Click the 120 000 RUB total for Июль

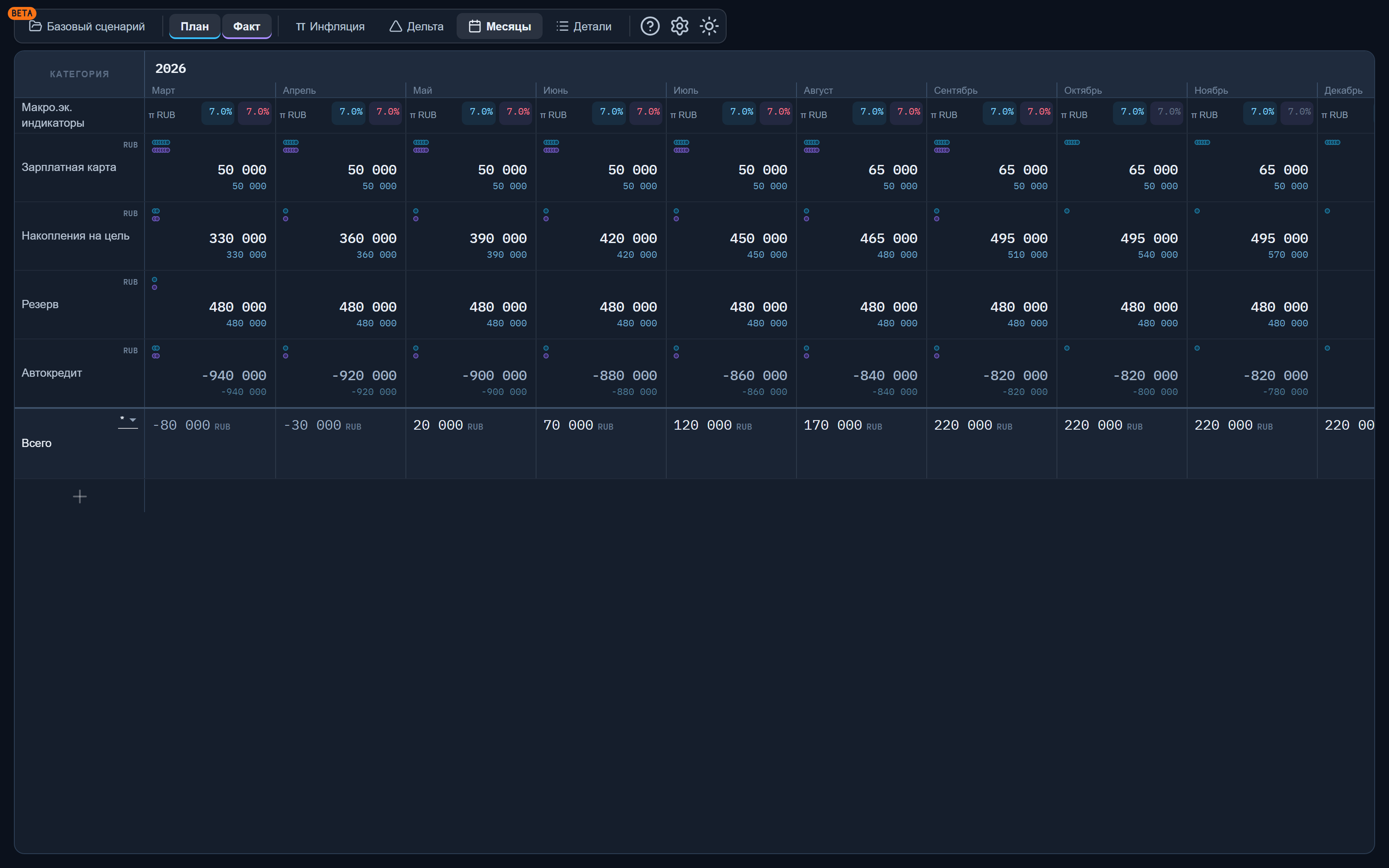click(712, 425)
